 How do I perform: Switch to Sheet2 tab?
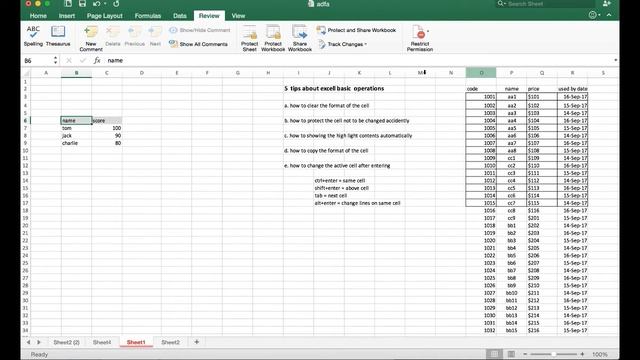point(170,342)
